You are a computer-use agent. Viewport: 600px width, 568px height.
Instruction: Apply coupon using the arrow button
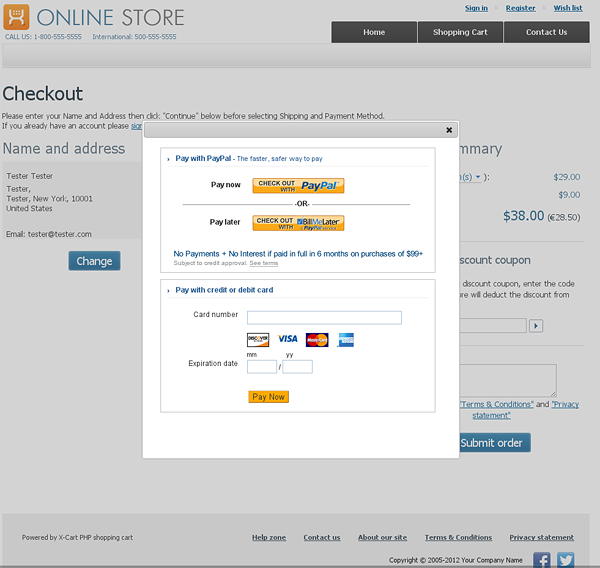tap(536, 326)
